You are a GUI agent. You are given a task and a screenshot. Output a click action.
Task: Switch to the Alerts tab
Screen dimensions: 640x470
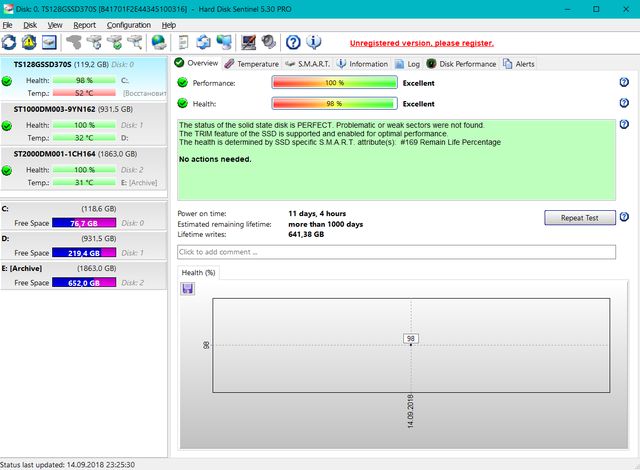[x=518, y=64]
